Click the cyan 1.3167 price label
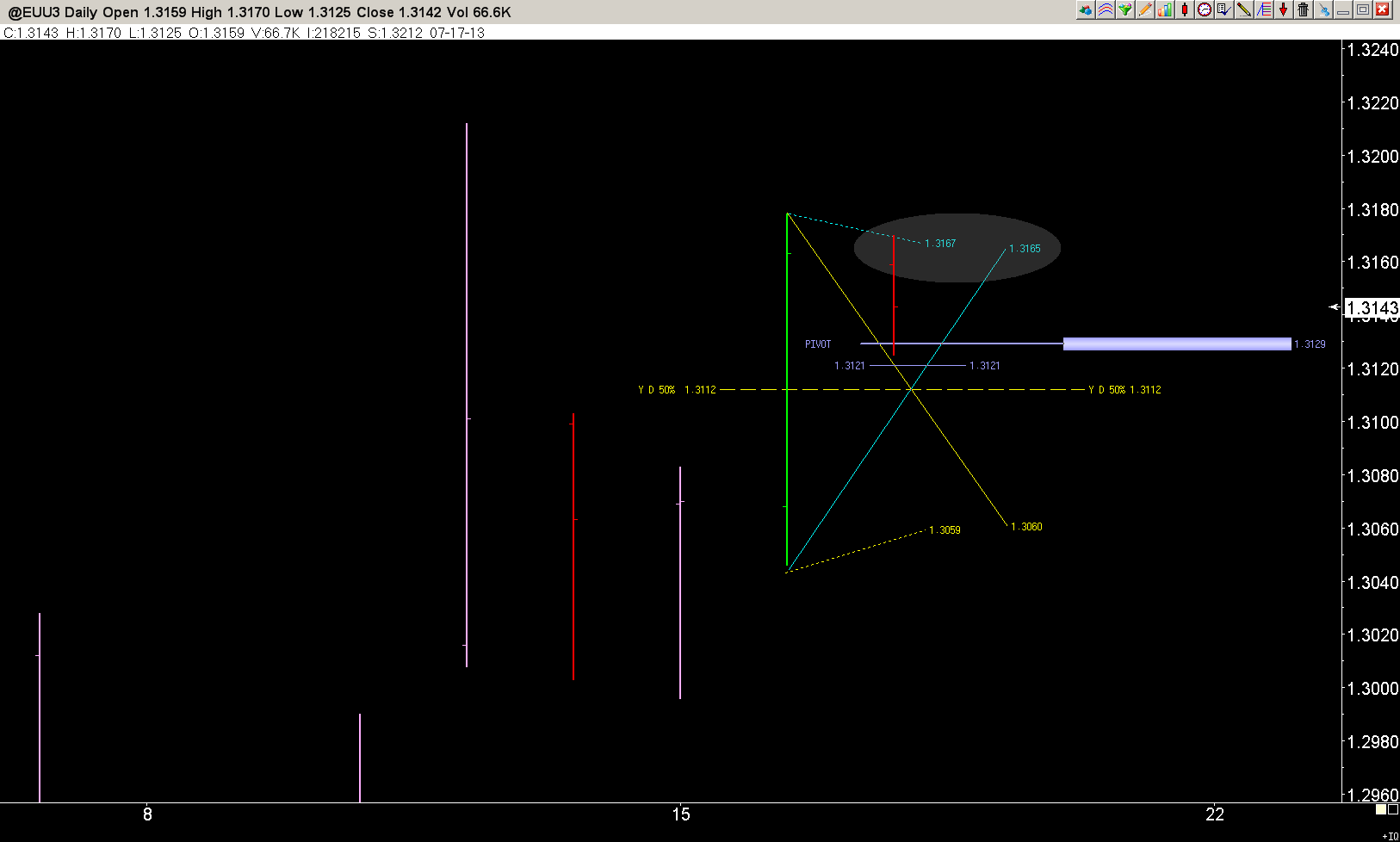This screenshot has width=1400, height=842. 940,244
